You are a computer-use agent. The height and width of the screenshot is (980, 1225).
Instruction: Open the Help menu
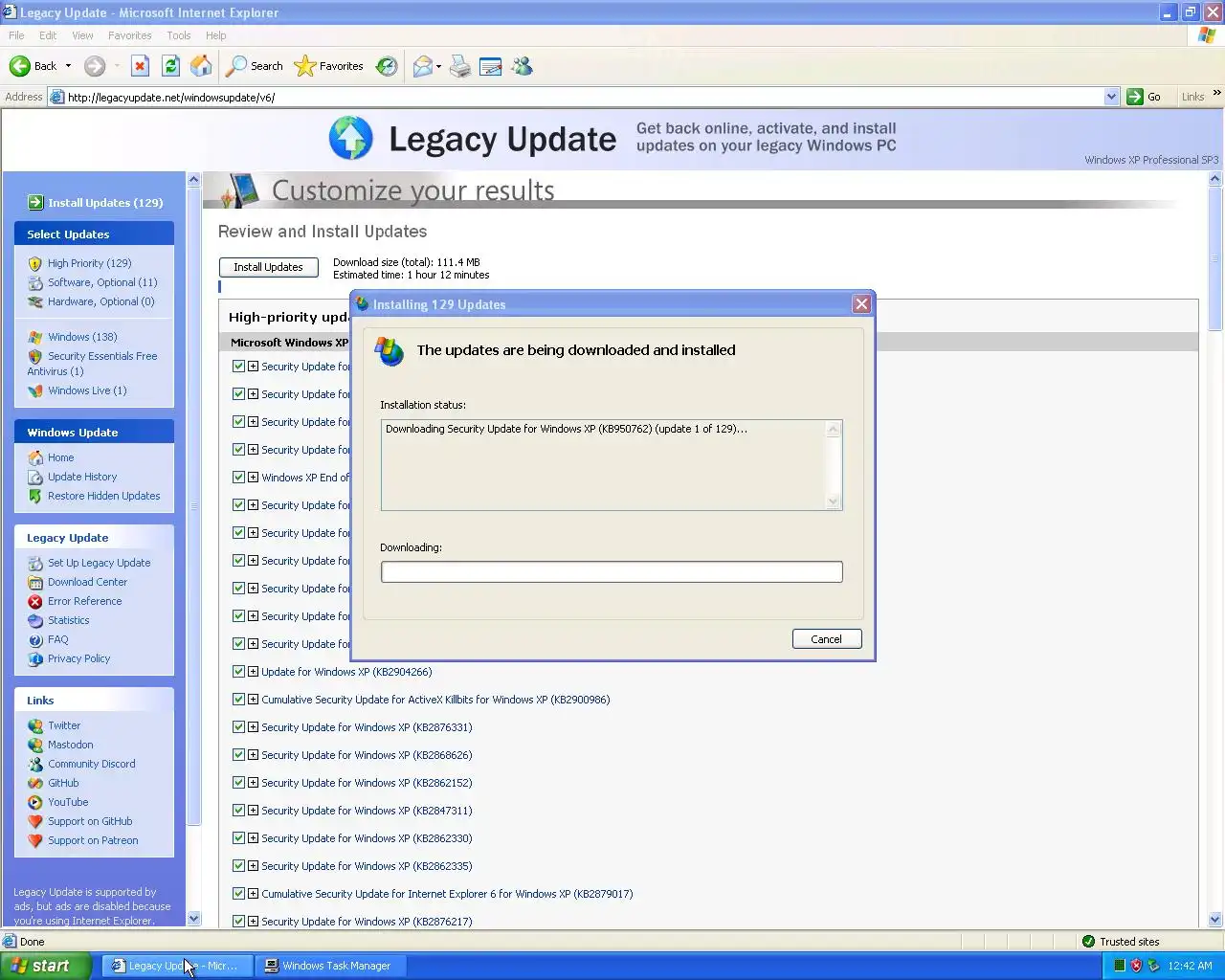tap(215, 35)
